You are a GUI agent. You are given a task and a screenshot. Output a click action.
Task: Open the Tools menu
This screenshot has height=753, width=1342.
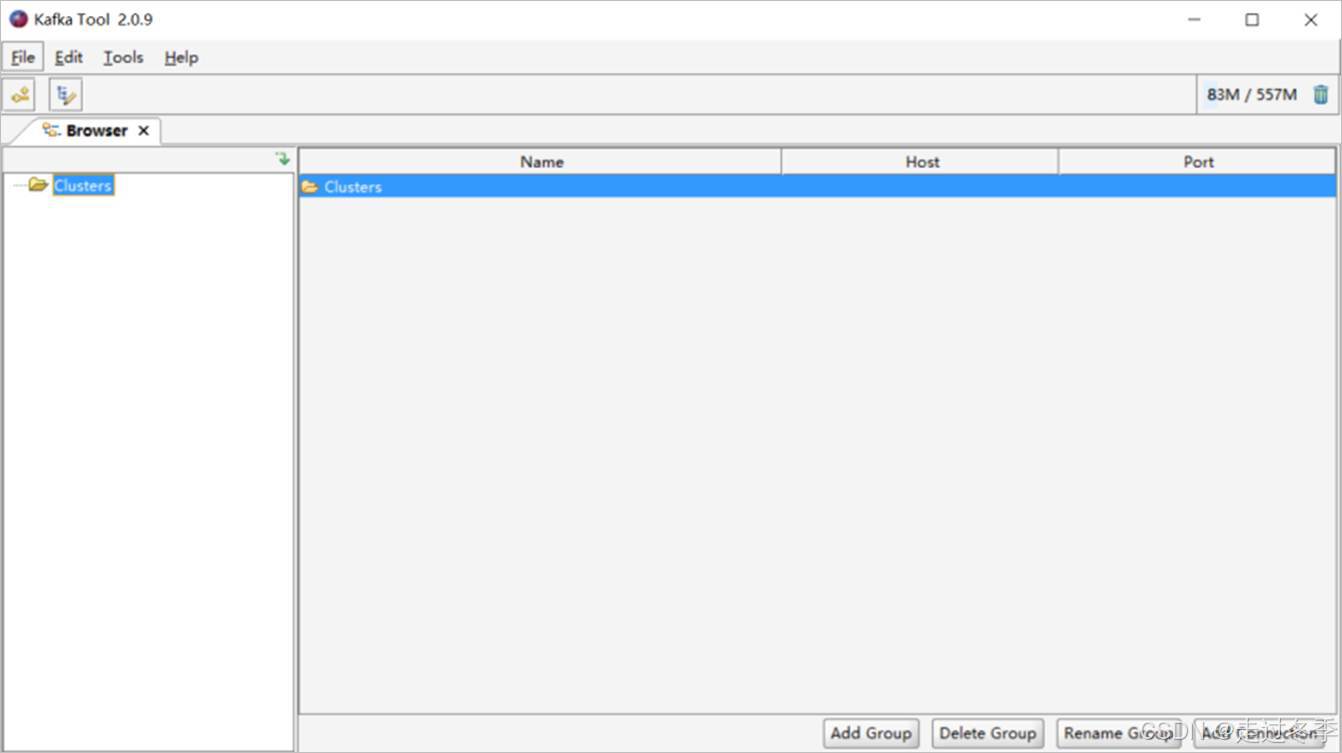(123, 57)
